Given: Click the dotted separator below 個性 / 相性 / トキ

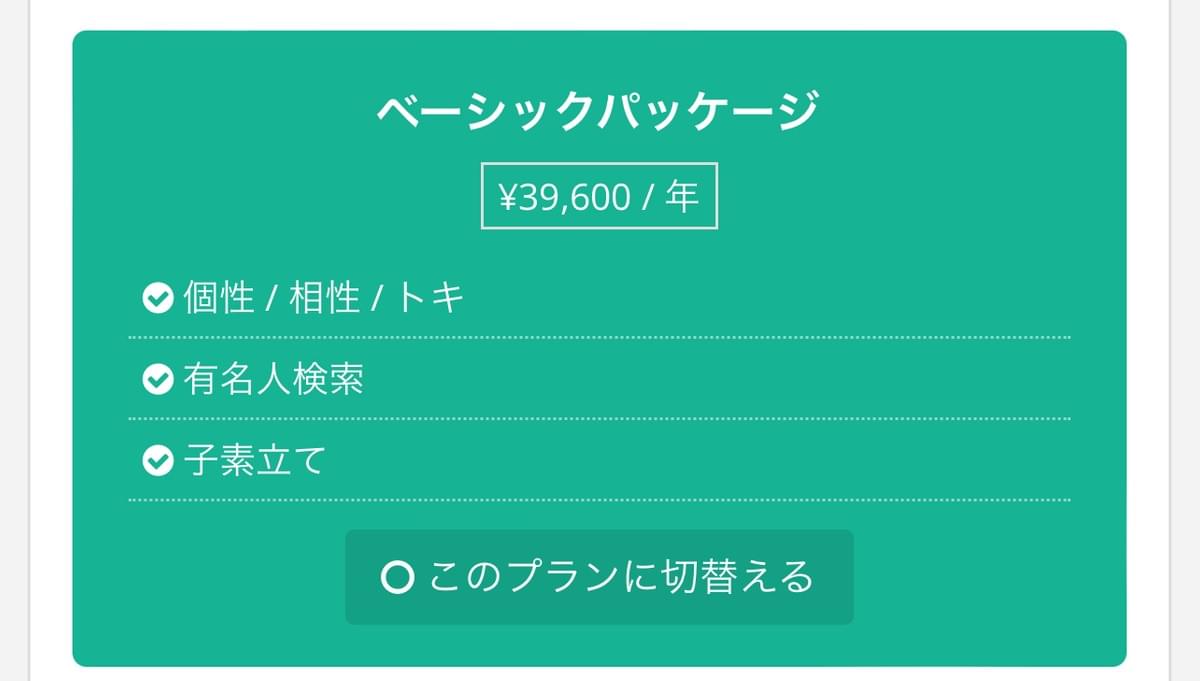Looking at the screenshot, I should pos(600,337).
